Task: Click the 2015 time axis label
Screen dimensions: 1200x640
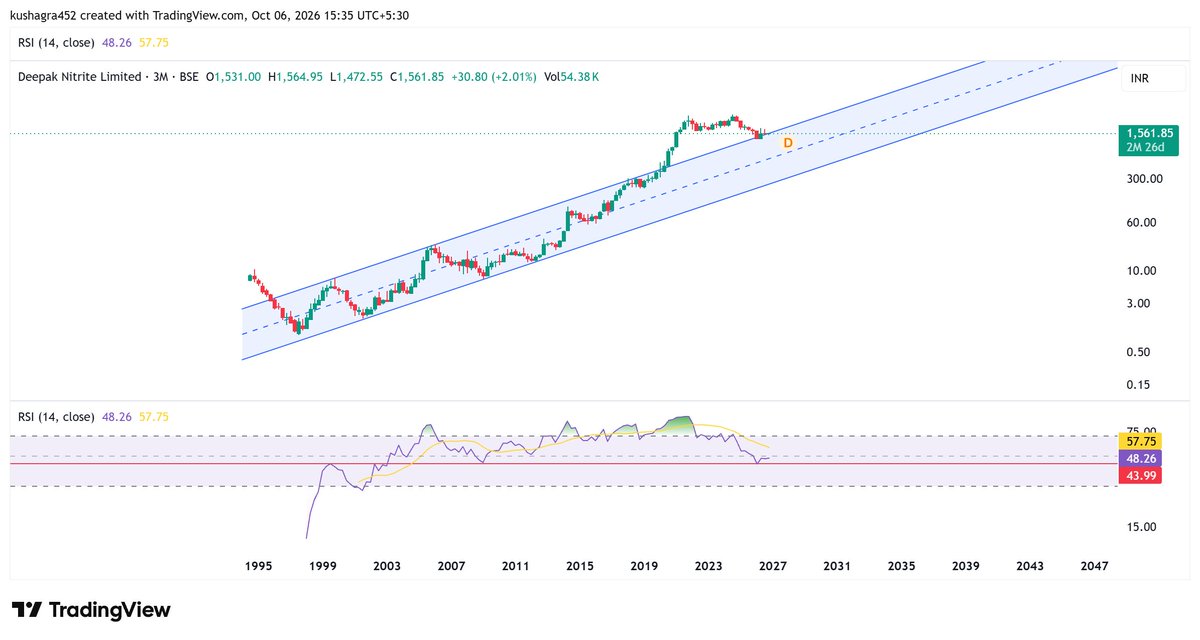Action: [580, 566]
